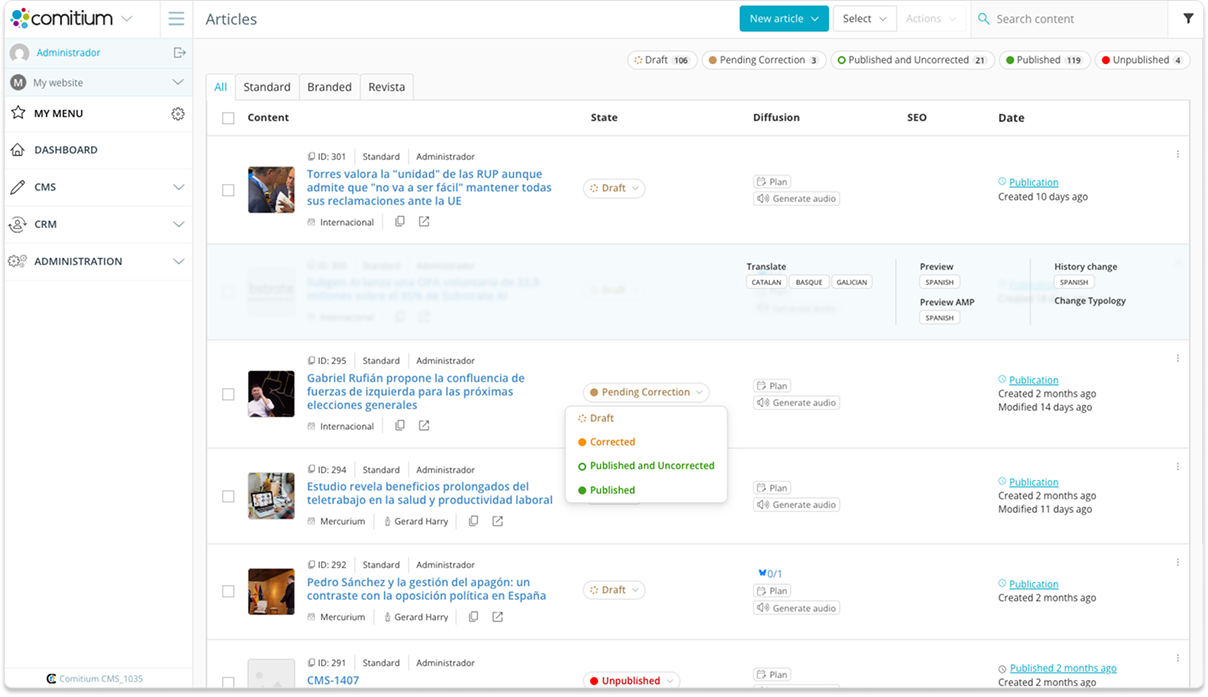Click the Search content field
This screenshot has width=1208, height=697.
(x=1070, y=19)
